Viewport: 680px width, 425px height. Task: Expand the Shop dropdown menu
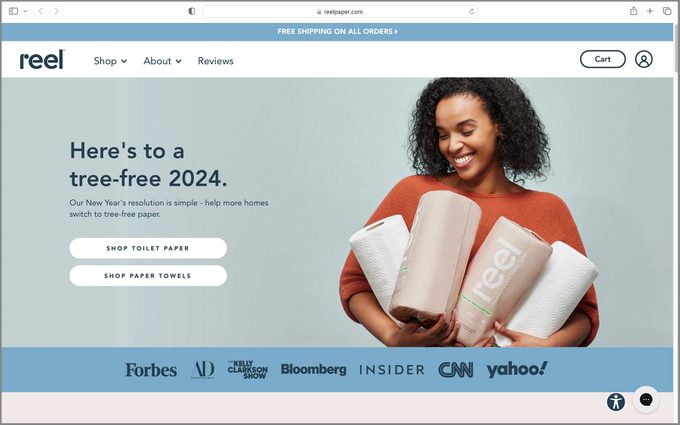[110, 61]
